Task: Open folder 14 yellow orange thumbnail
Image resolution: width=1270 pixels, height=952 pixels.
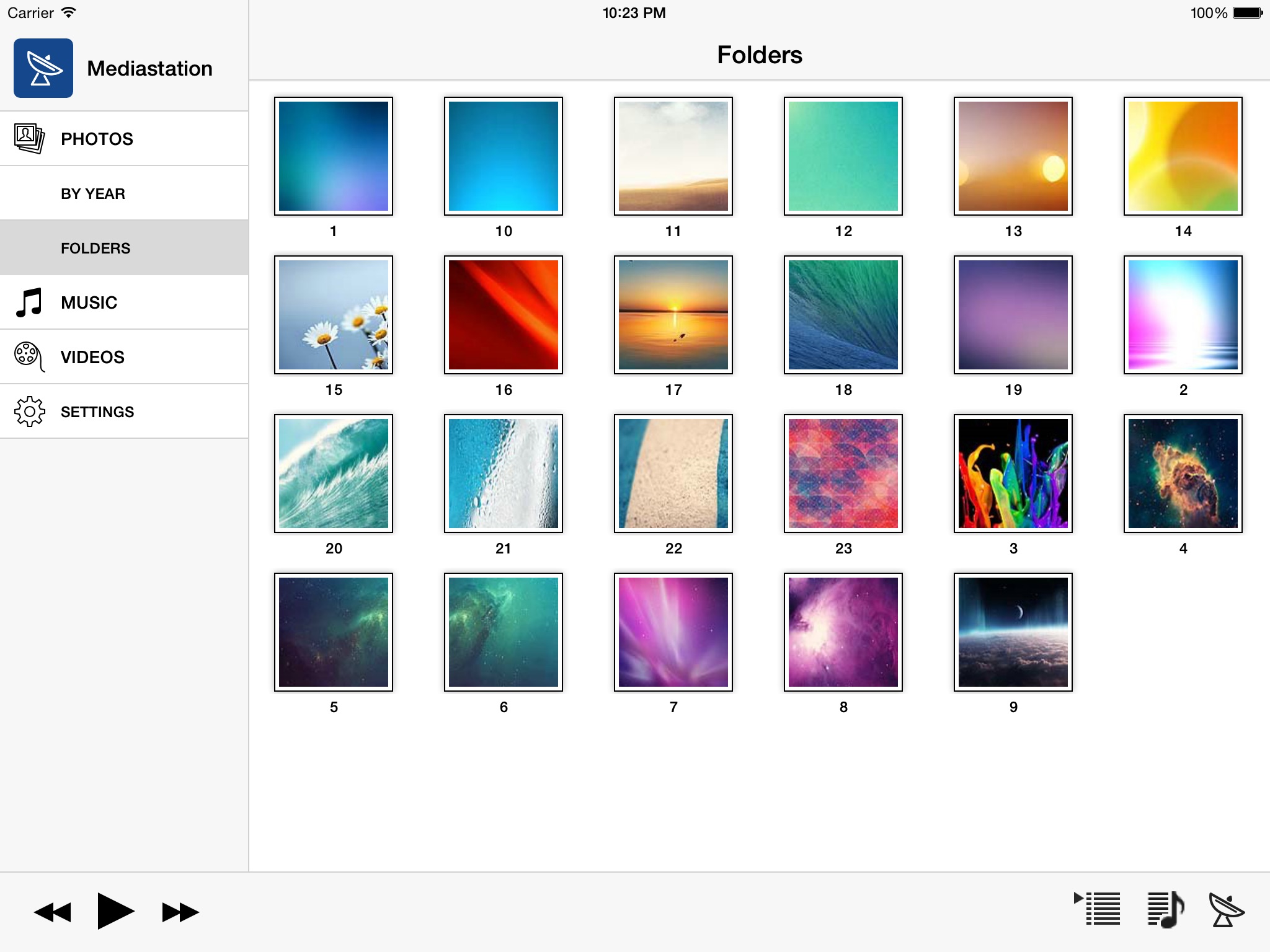Action: pyautogui.click(x=1183, y=156)
